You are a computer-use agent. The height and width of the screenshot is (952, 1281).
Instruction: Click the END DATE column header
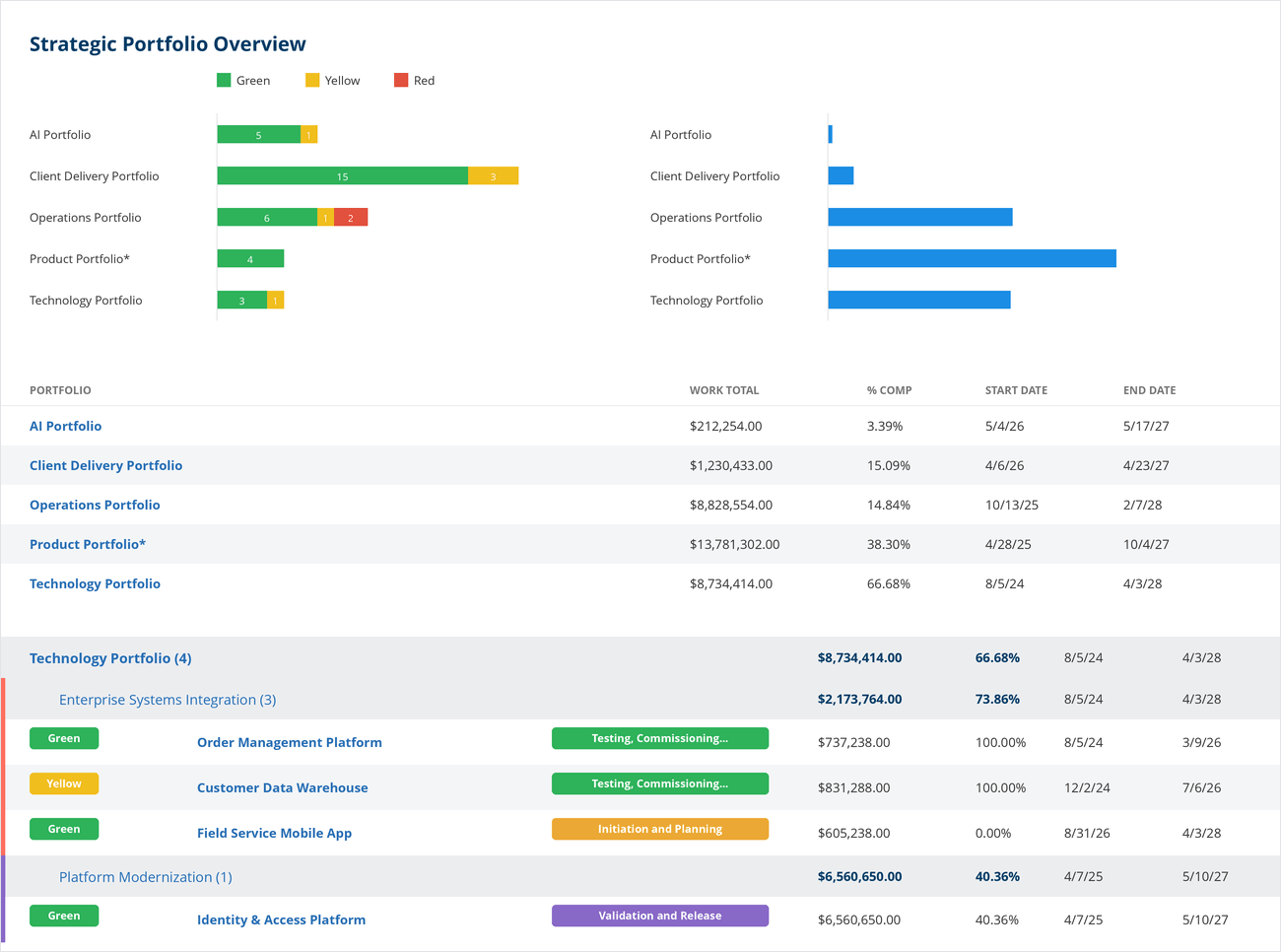[1150, 390]
